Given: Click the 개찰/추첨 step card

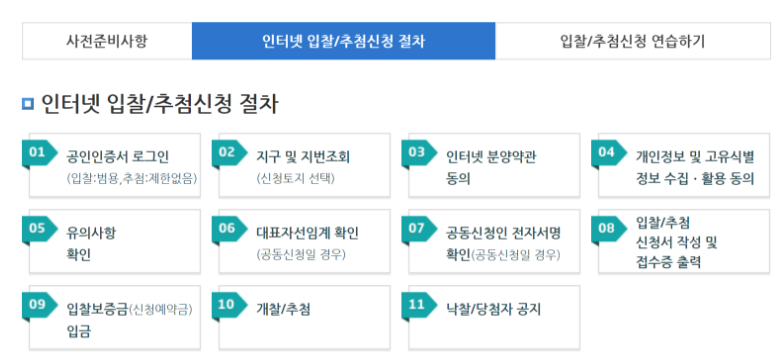Looking at the screenshot, I should pos(305,317).
